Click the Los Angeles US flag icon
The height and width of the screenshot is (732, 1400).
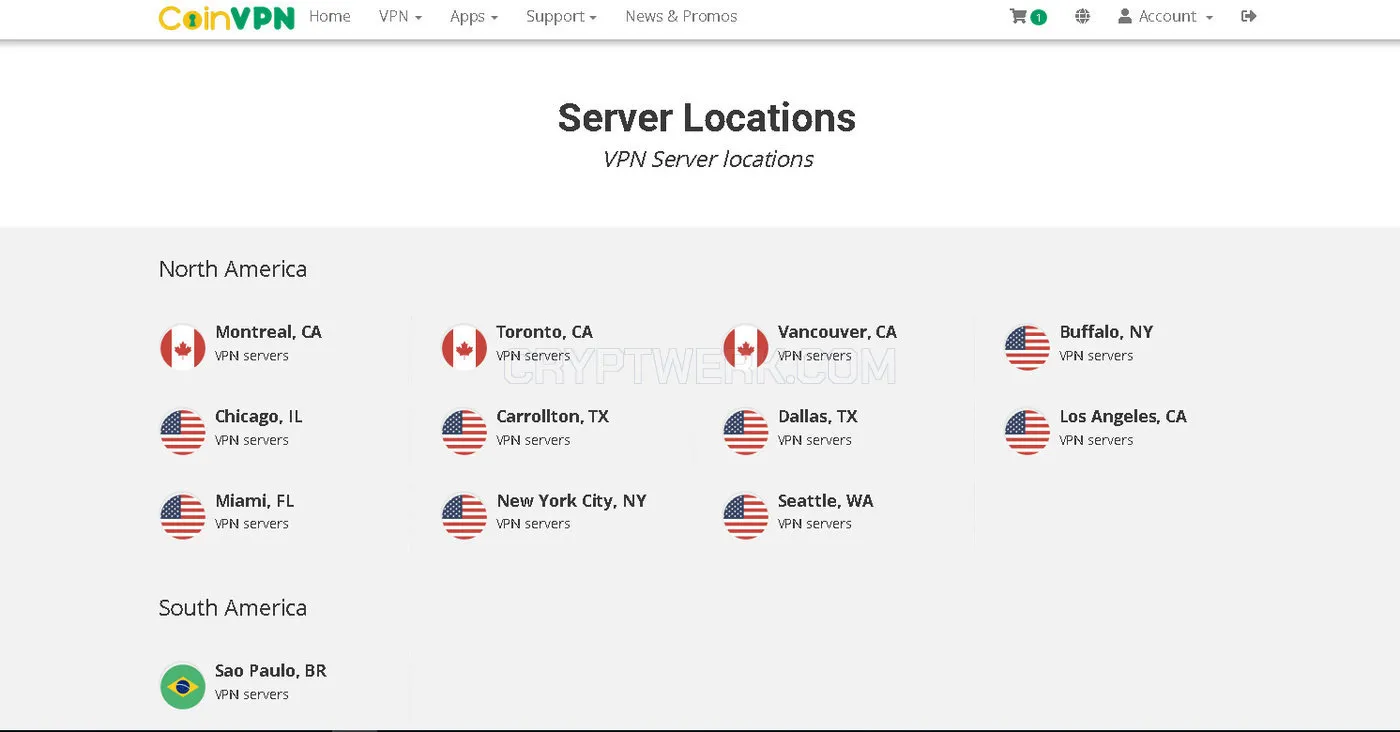coord(1027,432)
